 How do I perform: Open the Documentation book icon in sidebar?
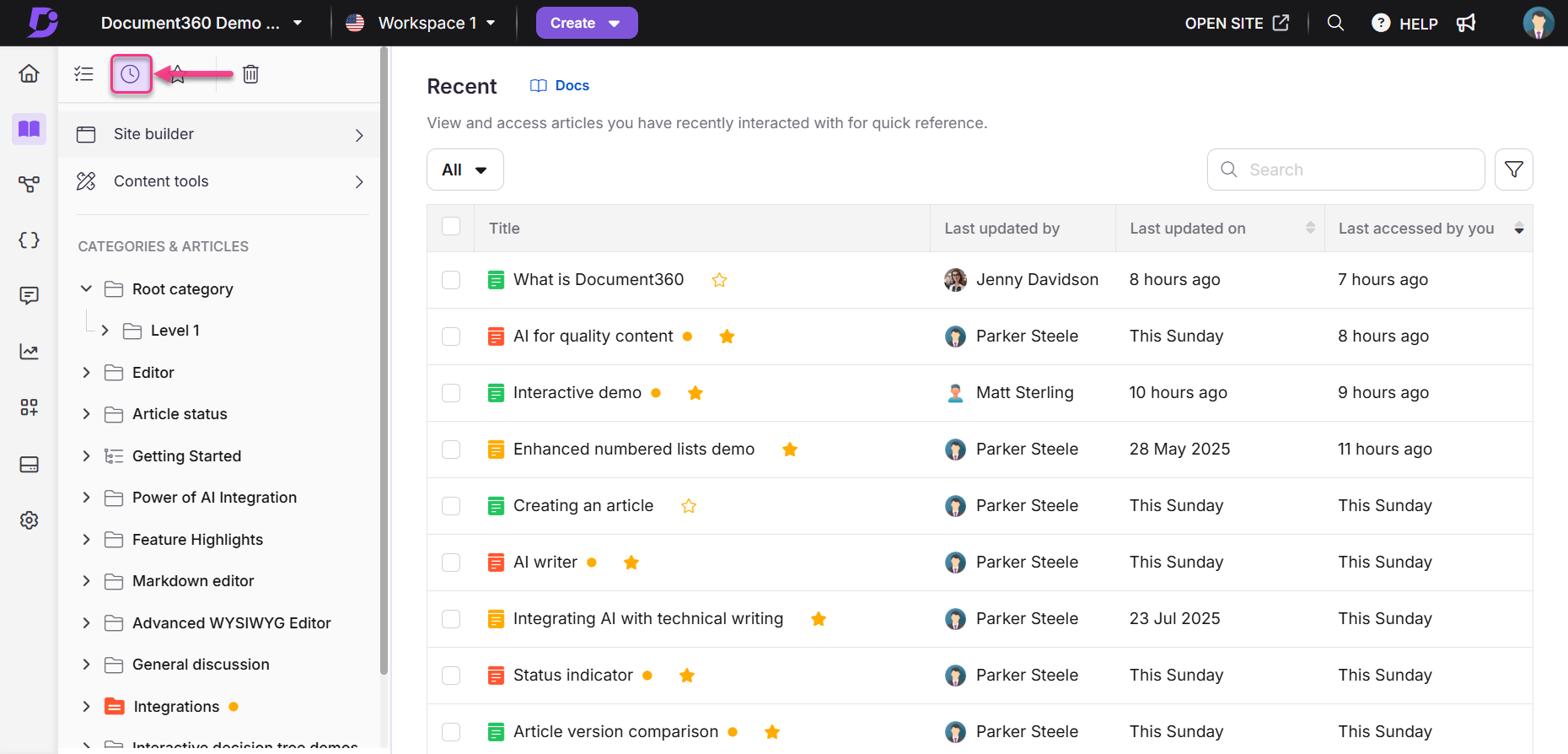coord(29,129)
